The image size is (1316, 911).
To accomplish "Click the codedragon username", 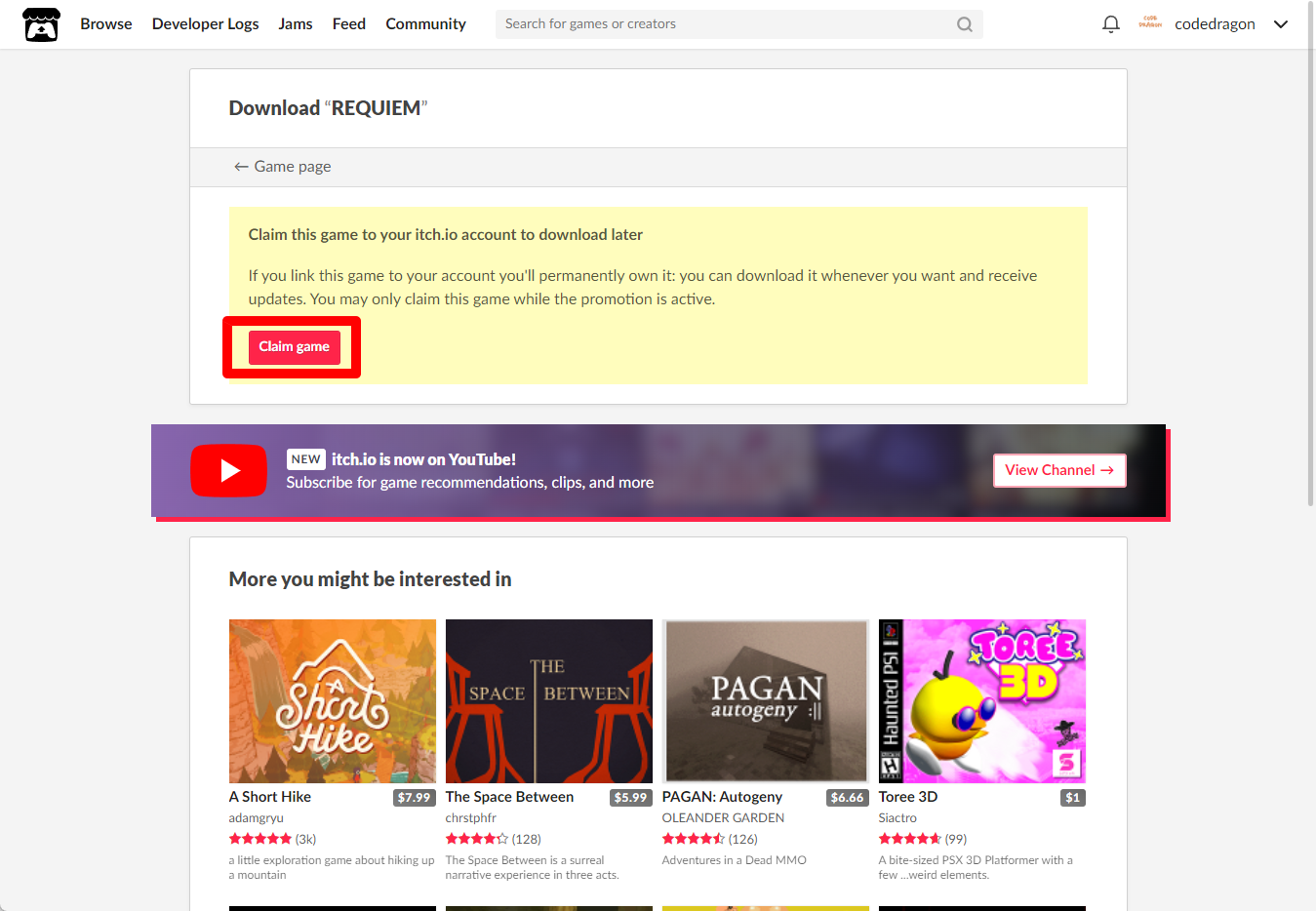I will (x=1215, y=24).
